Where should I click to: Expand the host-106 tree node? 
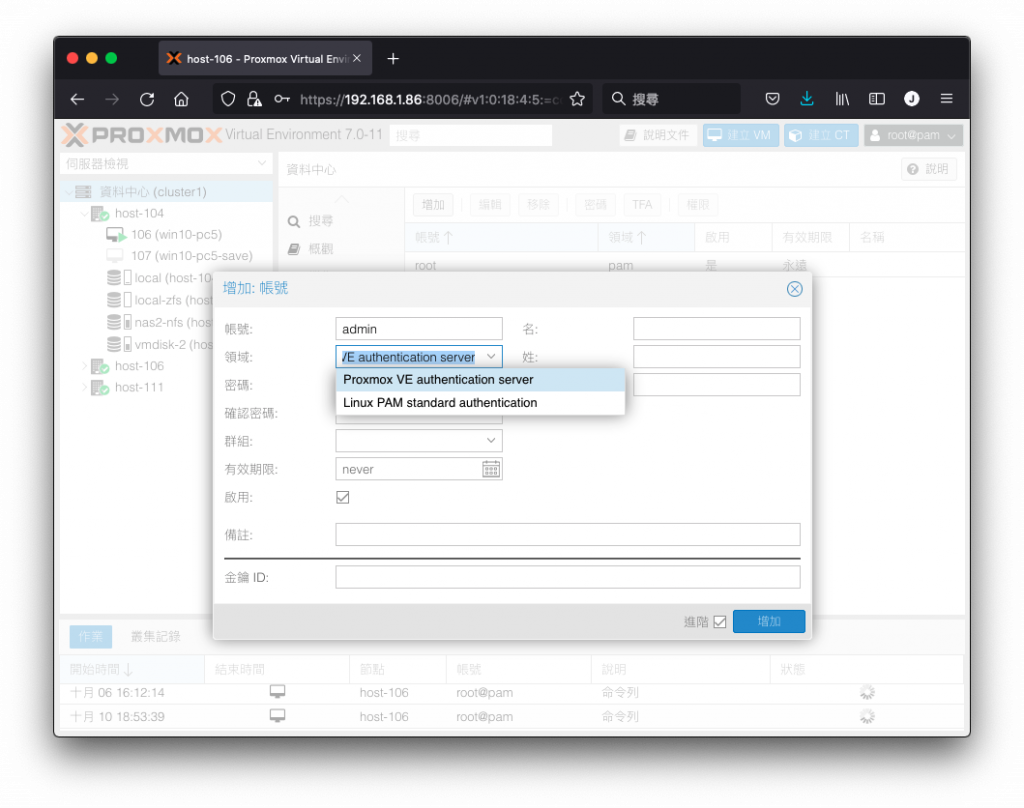[x=84, y=366]
